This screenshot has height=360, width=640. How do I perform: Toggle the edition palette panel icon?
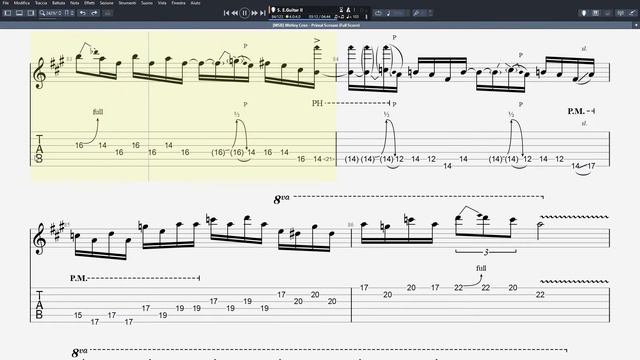7,13
